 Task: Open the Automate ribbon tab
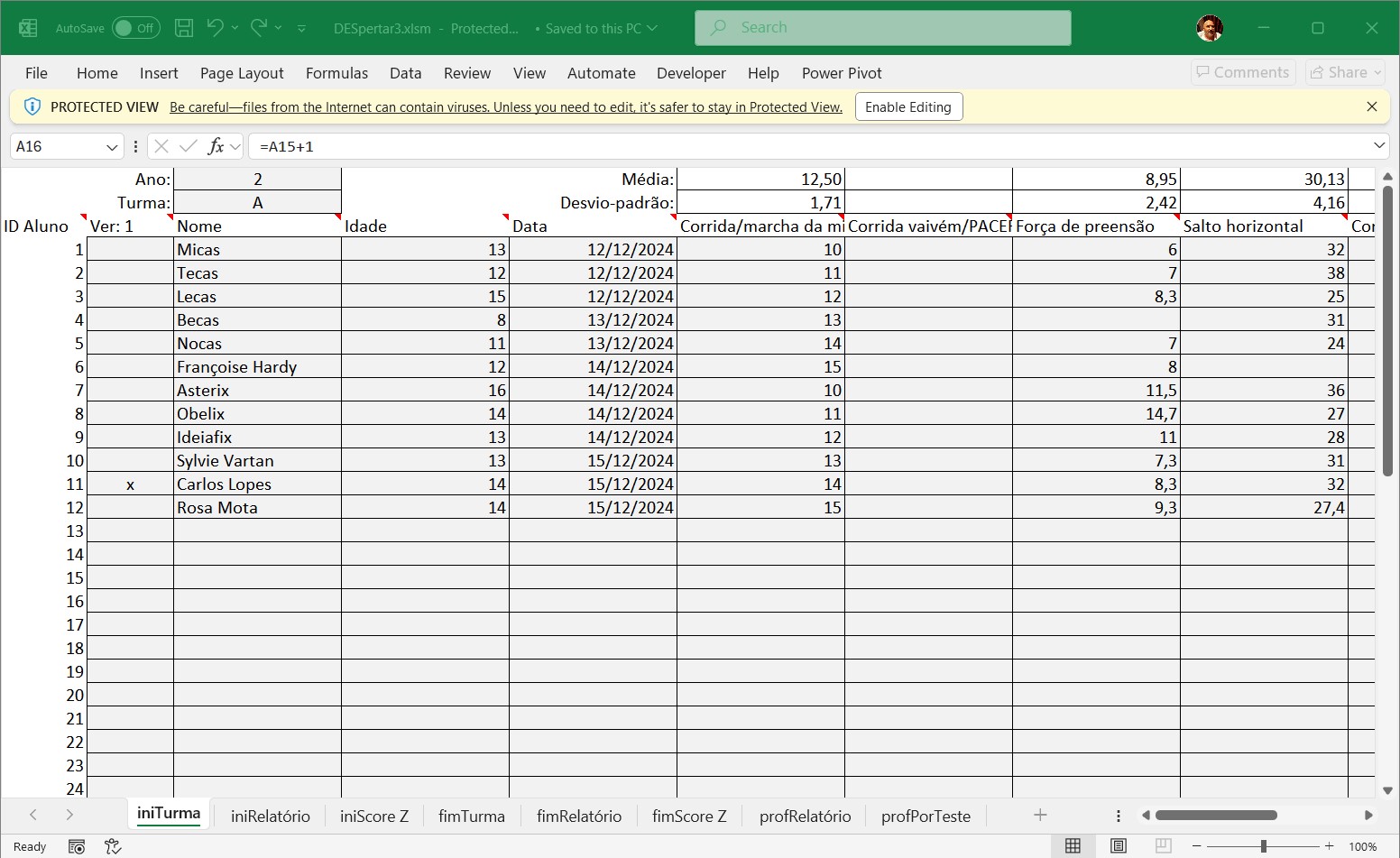(x=602, y=73)
